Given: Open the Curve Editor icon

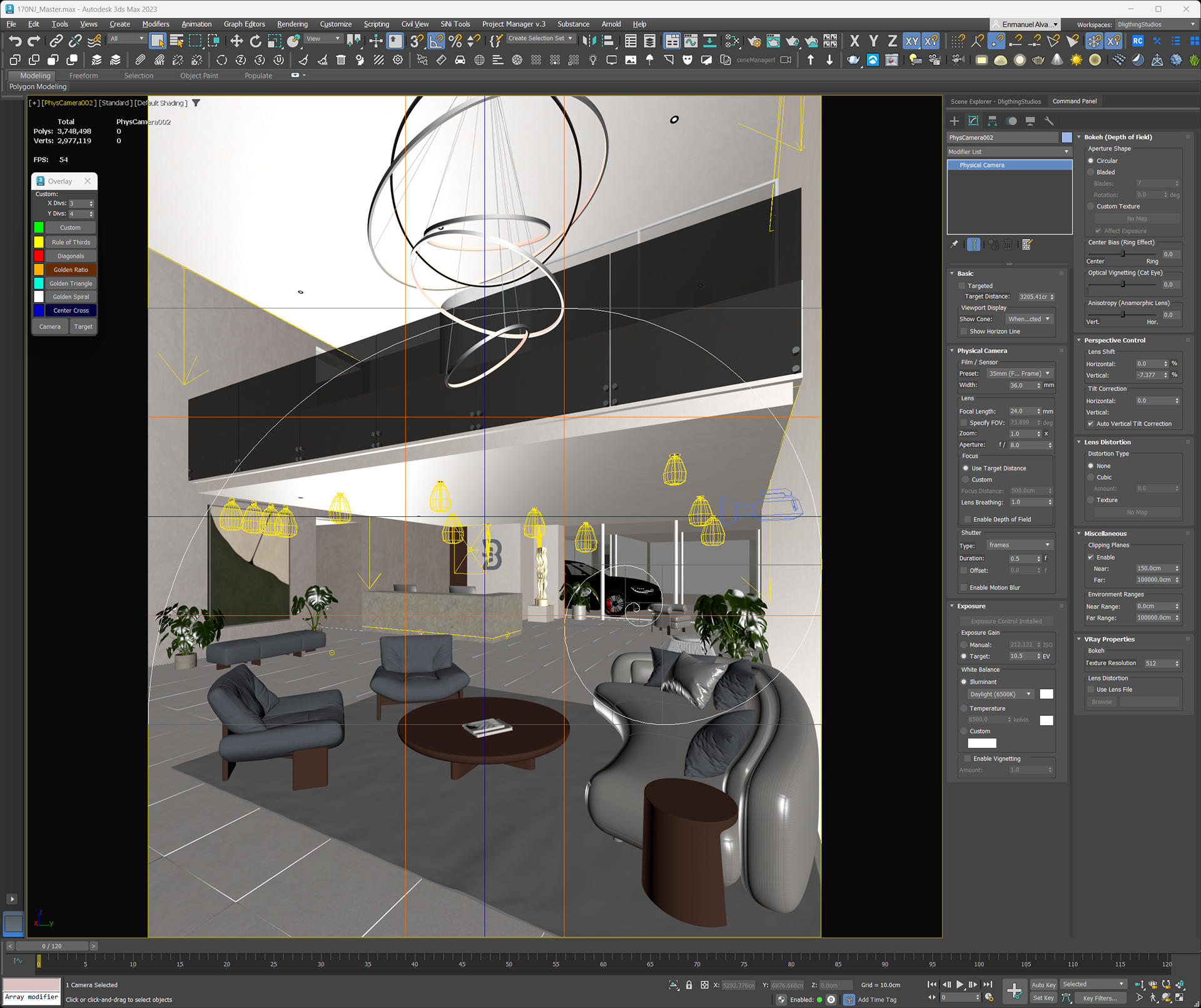Looking at the screenshot, I should point(691,41).
